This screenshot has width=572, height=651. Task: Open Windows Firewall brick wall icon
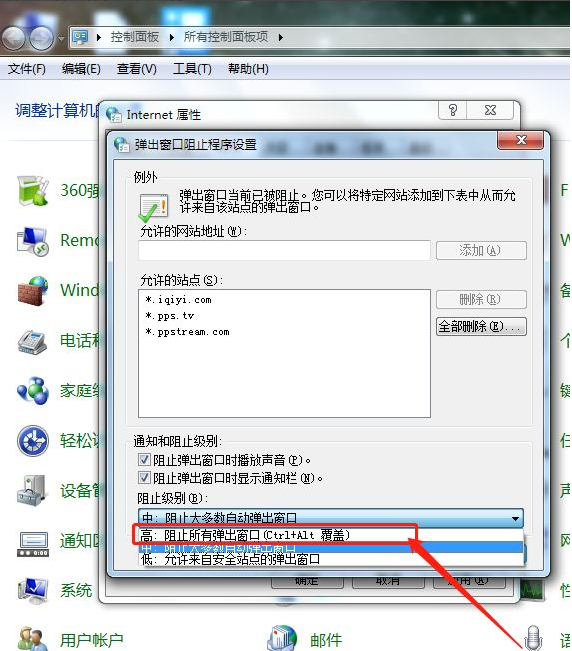tap(33, 290)
